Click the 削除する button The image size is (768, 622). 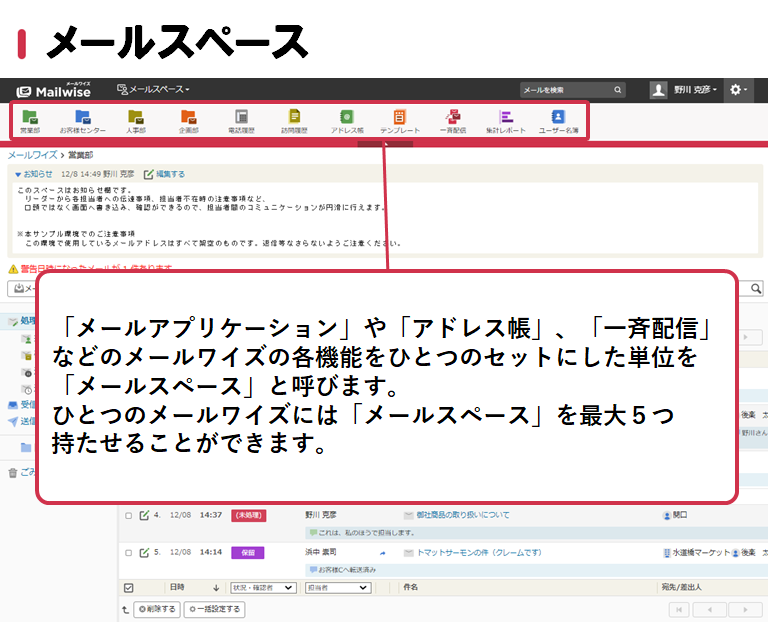coord(157,608)
